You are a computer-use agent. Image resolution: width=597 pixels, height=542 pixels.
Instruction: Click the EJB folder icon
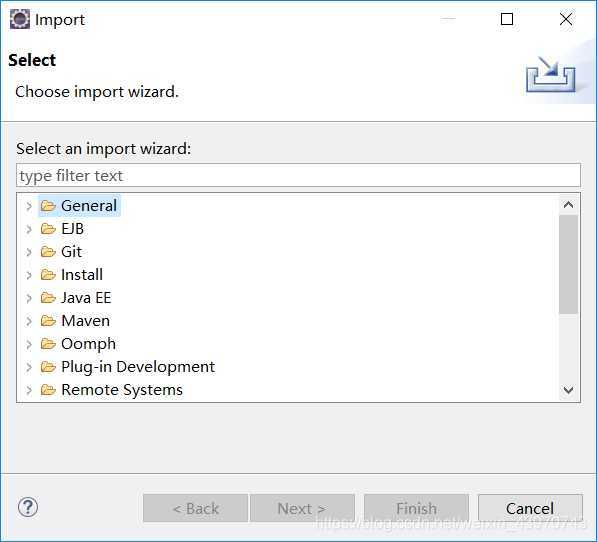[48, 229]
